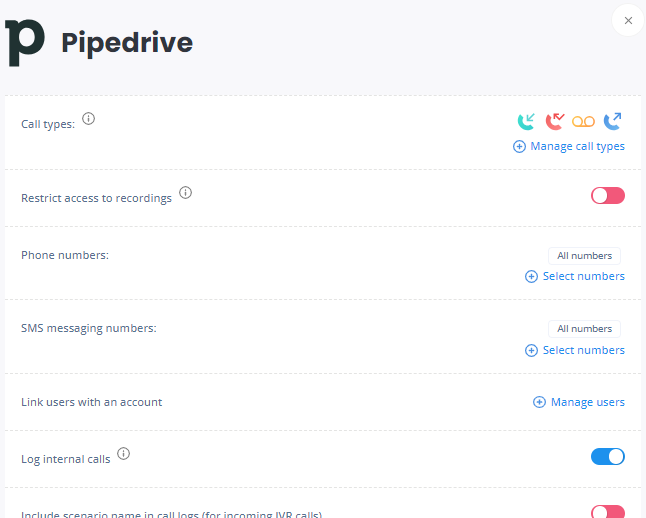Disable the Log internal calls toggle
The height and width of the screenshot is (518, 646).
(x=608, y=457)
